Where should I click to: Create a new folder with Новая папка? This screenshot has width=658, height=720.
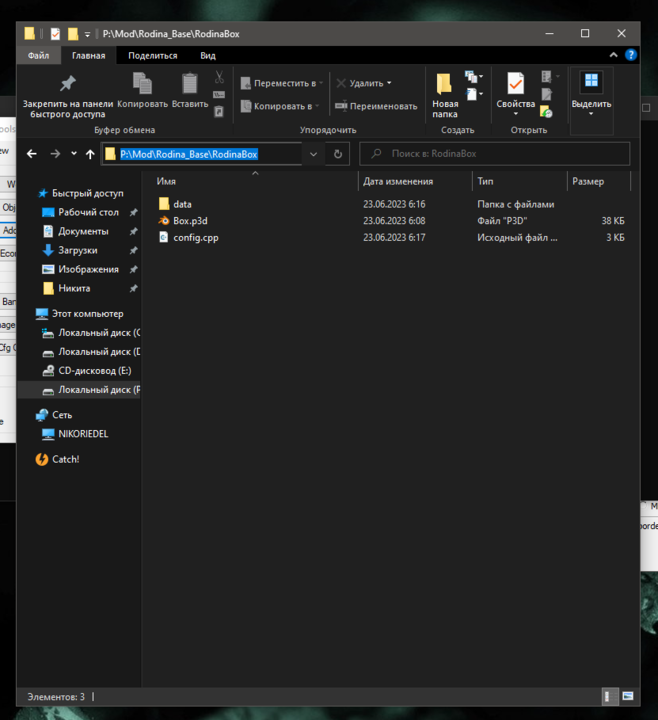[x=444, y=95]
